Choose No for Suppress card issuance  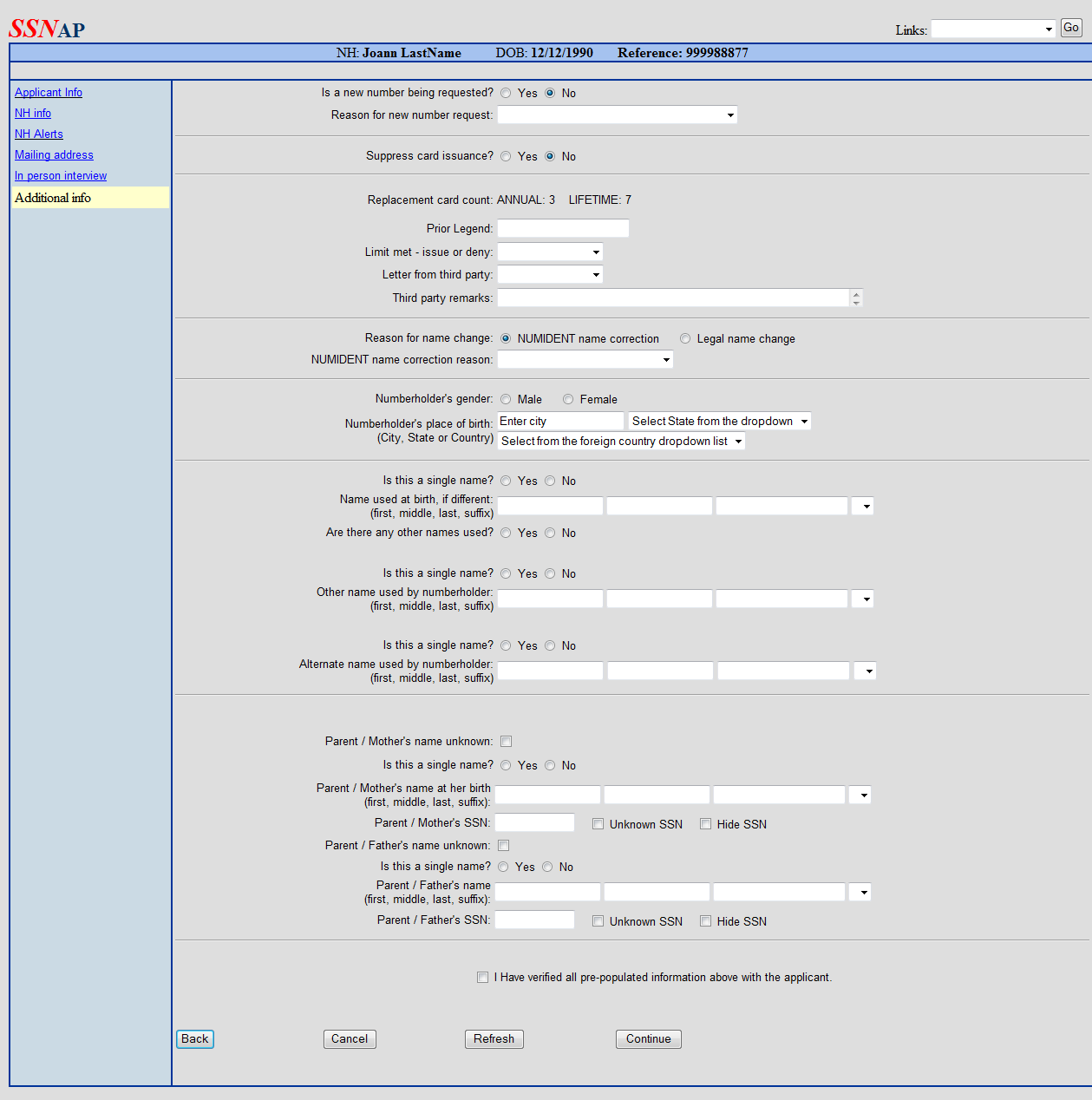pyautogui.click(x=550, y=156)
